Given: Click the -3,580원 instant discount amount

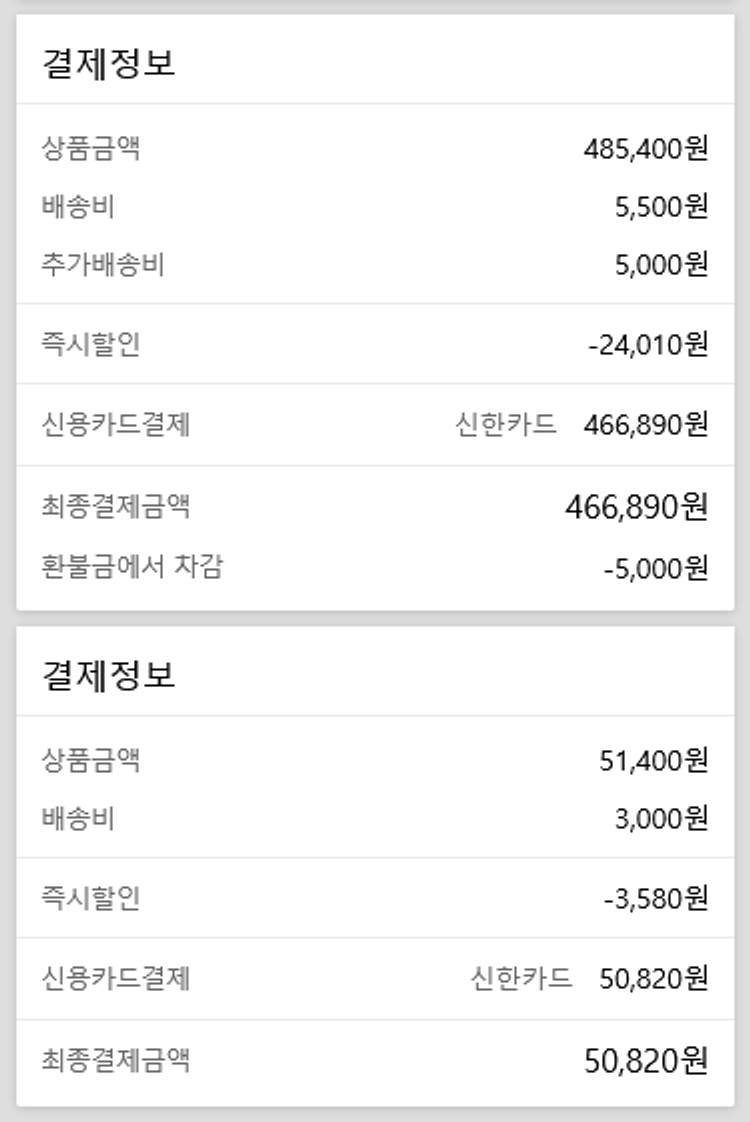Looking at the screenshot, I should 656,898.
